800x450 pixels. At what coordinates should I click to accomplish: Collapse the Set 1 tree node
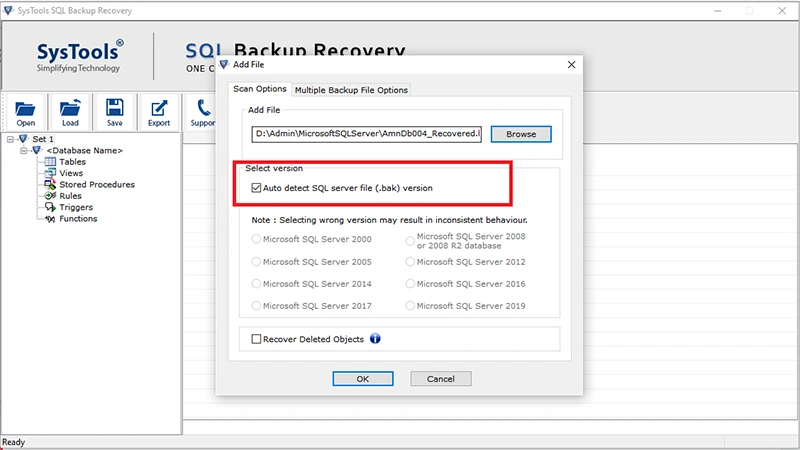click(10, 139)
